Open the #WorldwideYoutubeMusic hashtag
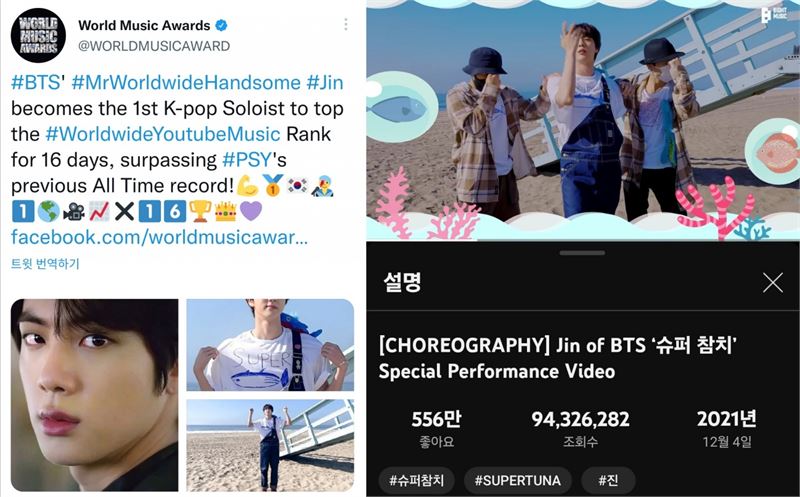 (163, 134)
